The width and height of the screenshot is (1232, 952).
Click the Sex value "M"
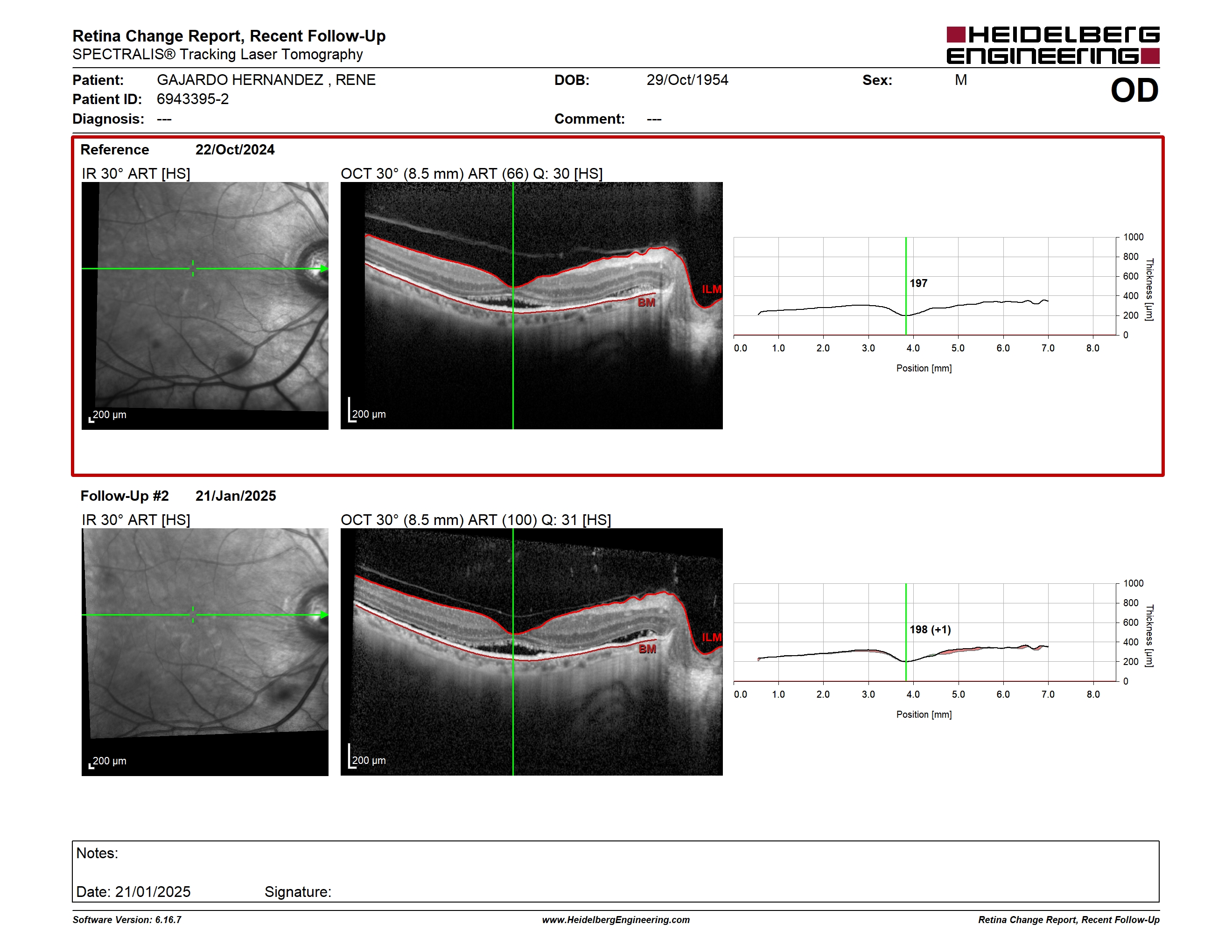click(x=961, y=80)
